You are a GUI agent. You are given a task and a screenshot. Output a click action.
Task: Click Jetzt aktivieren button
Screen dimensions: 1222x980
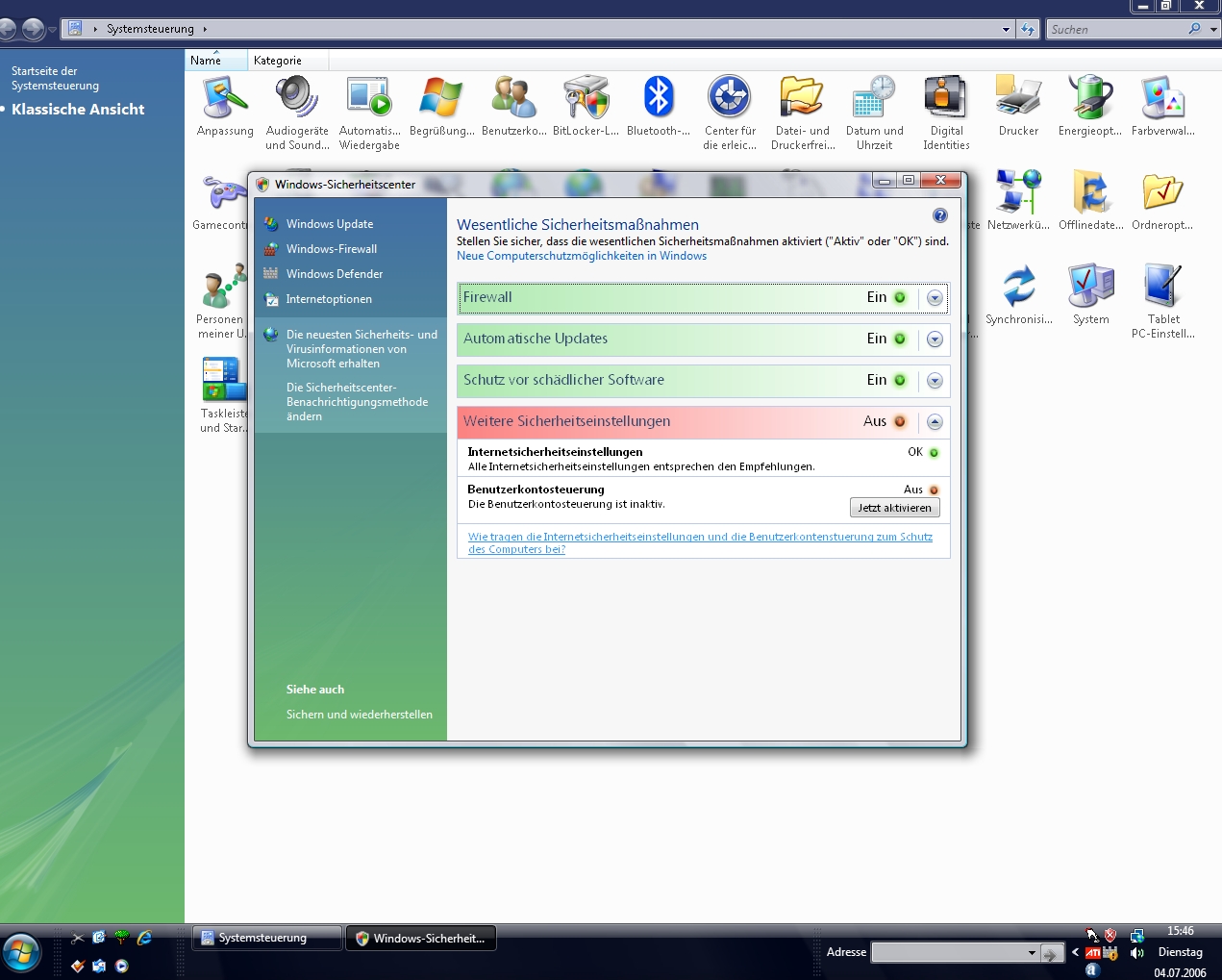(895, 508)
